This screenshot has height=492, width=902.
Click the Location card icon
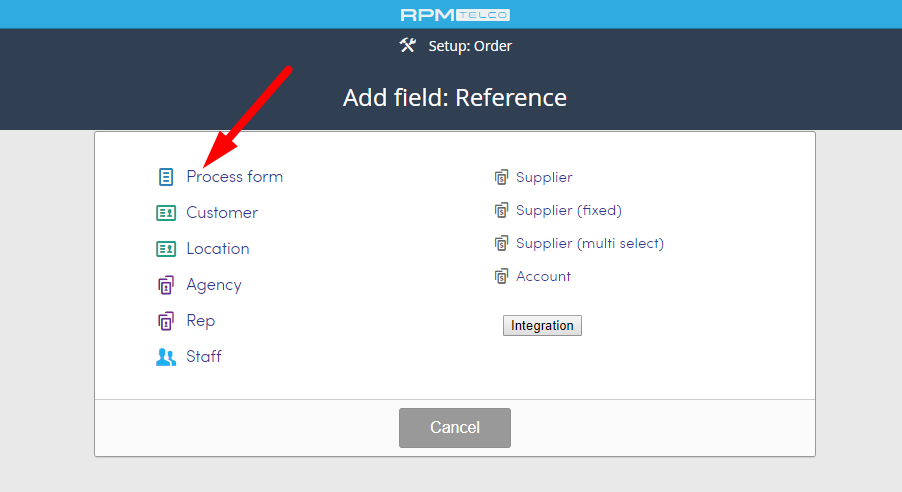click(166, 249)
